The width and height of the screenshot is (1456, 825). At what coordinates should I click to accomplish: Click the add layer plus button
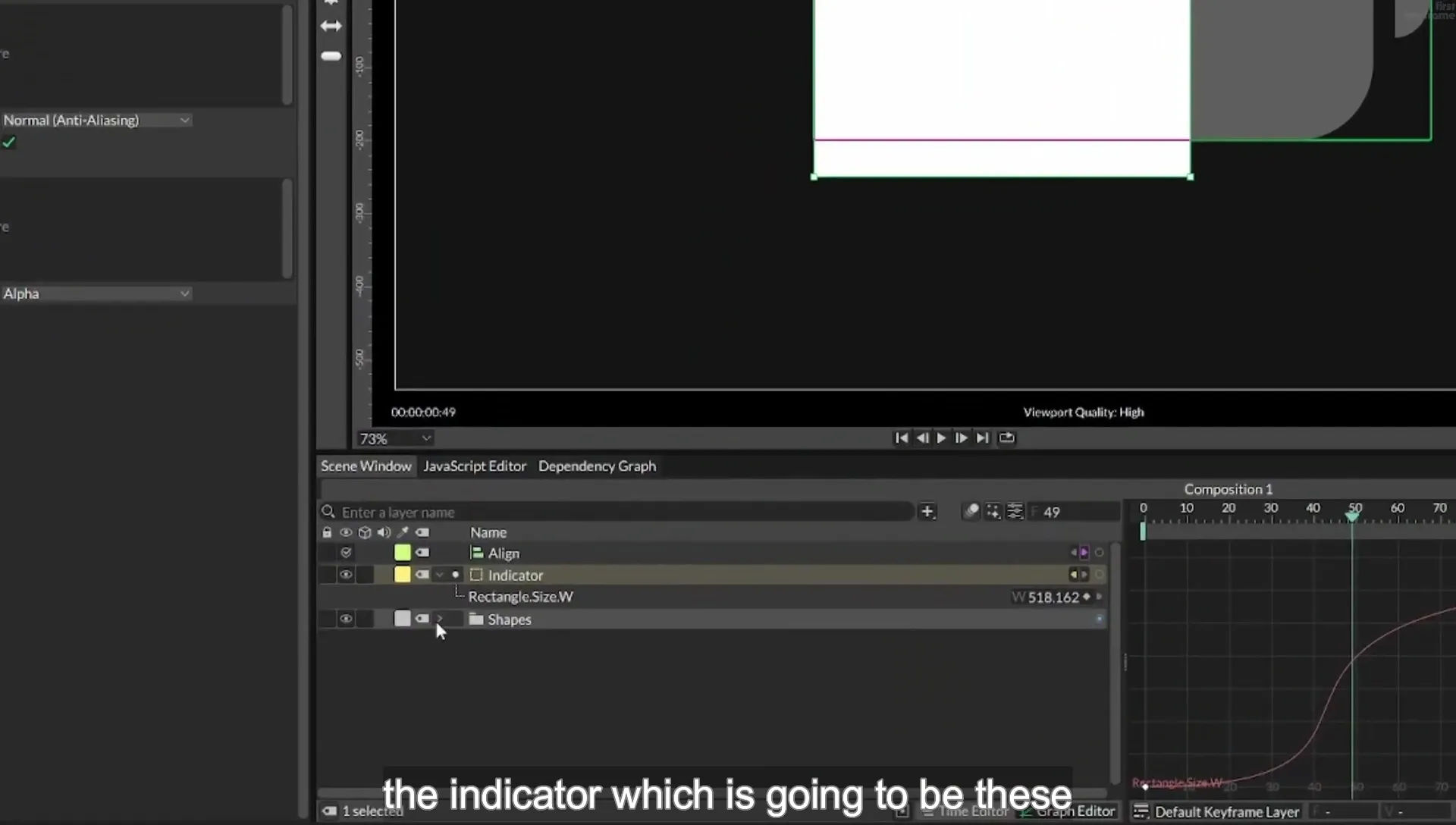coord(927,512)
